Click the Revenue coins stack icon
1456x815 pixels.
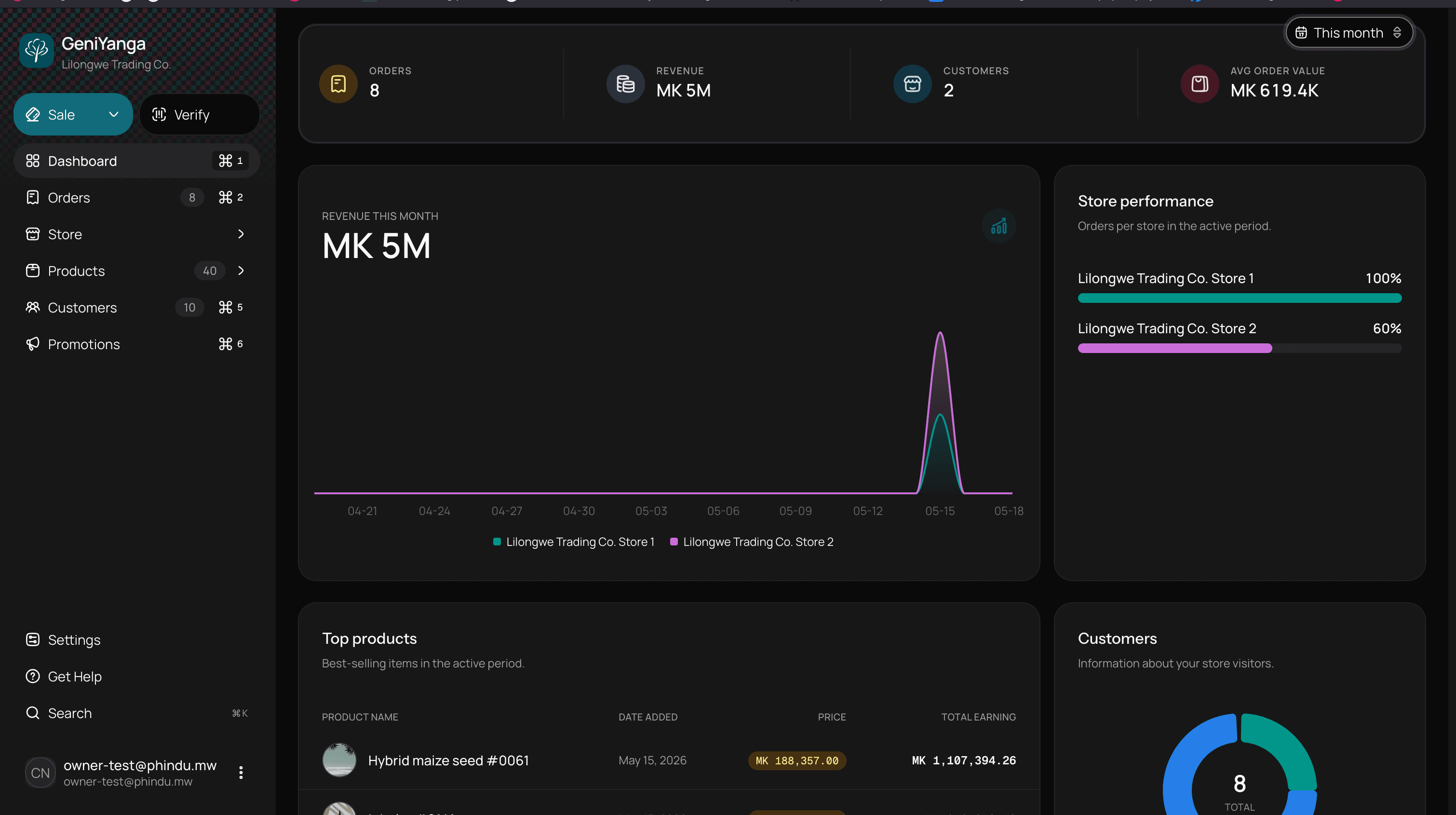(x=625, y=84)
